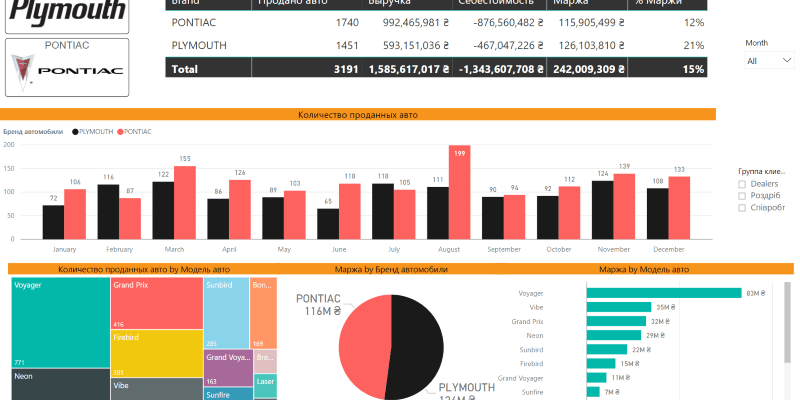The height and width of the screenshot is (400, 800).
Task: Select the Firebird treemap tile
Action: pos(157,354)
